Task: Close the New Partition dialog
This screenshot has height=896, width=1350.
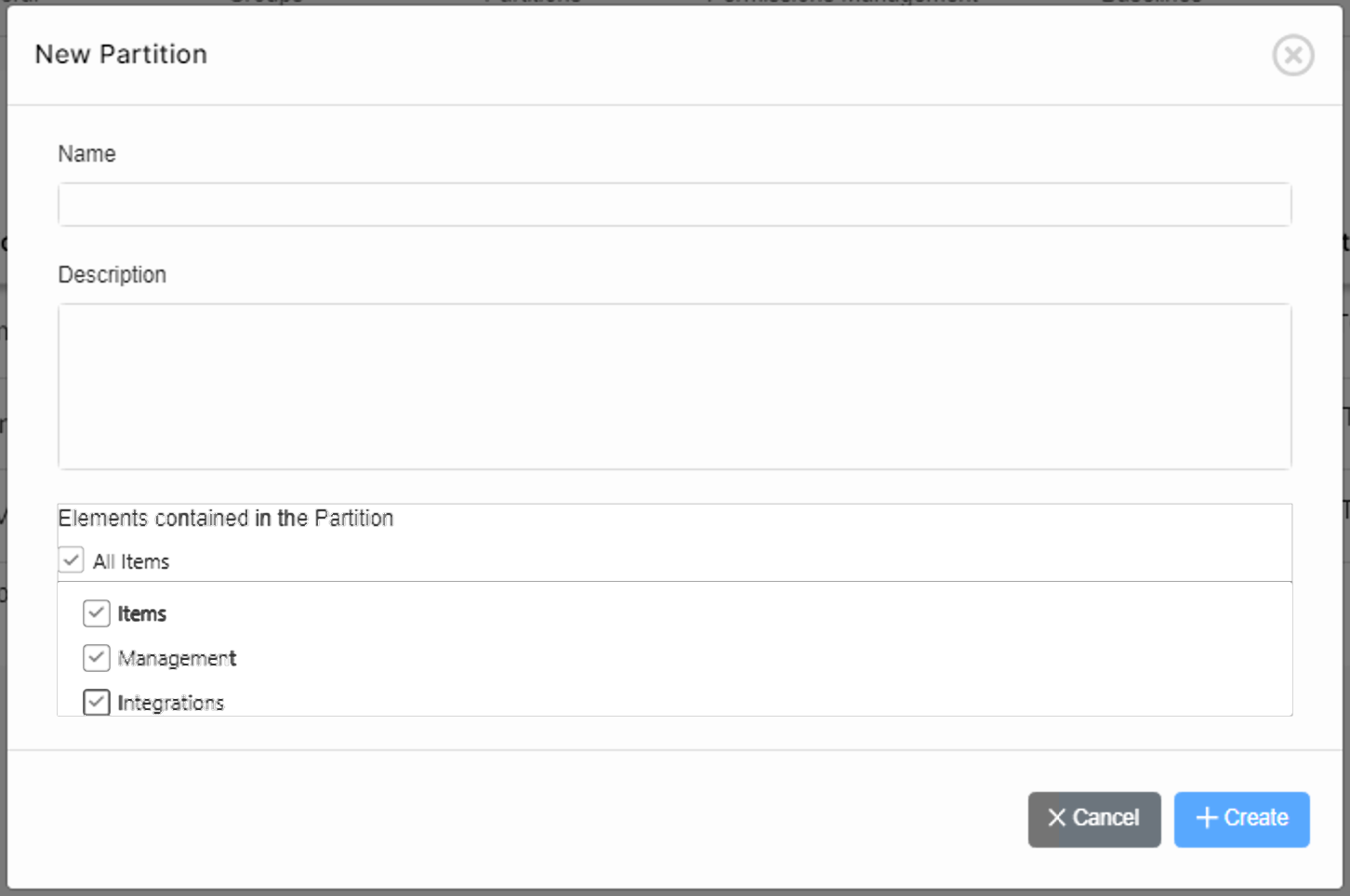Action: click(x=1292, y=55)
